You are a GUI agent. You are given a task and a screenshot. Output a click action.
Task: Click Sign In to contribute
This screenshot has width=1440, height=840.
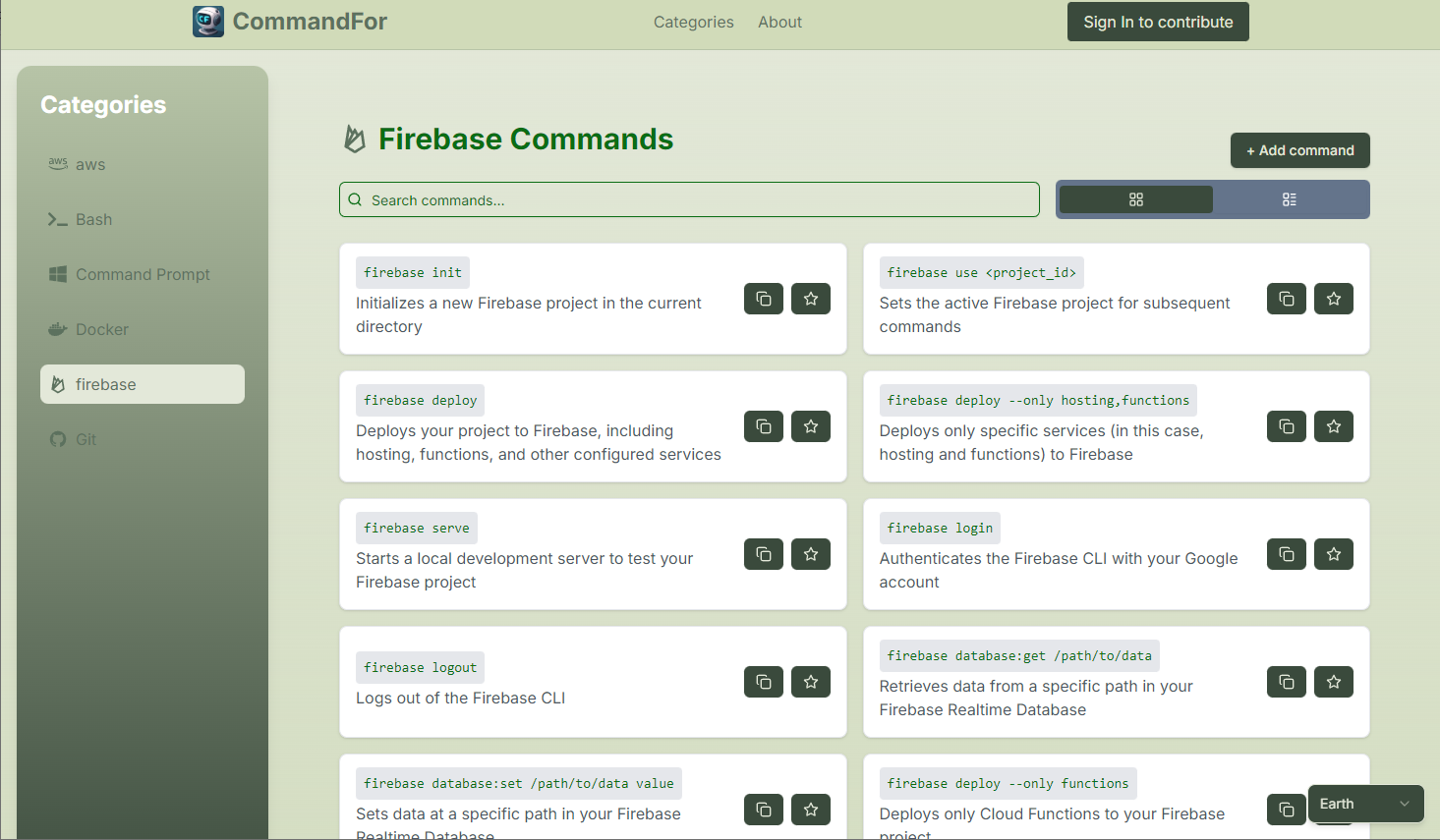pos(1158,22)
